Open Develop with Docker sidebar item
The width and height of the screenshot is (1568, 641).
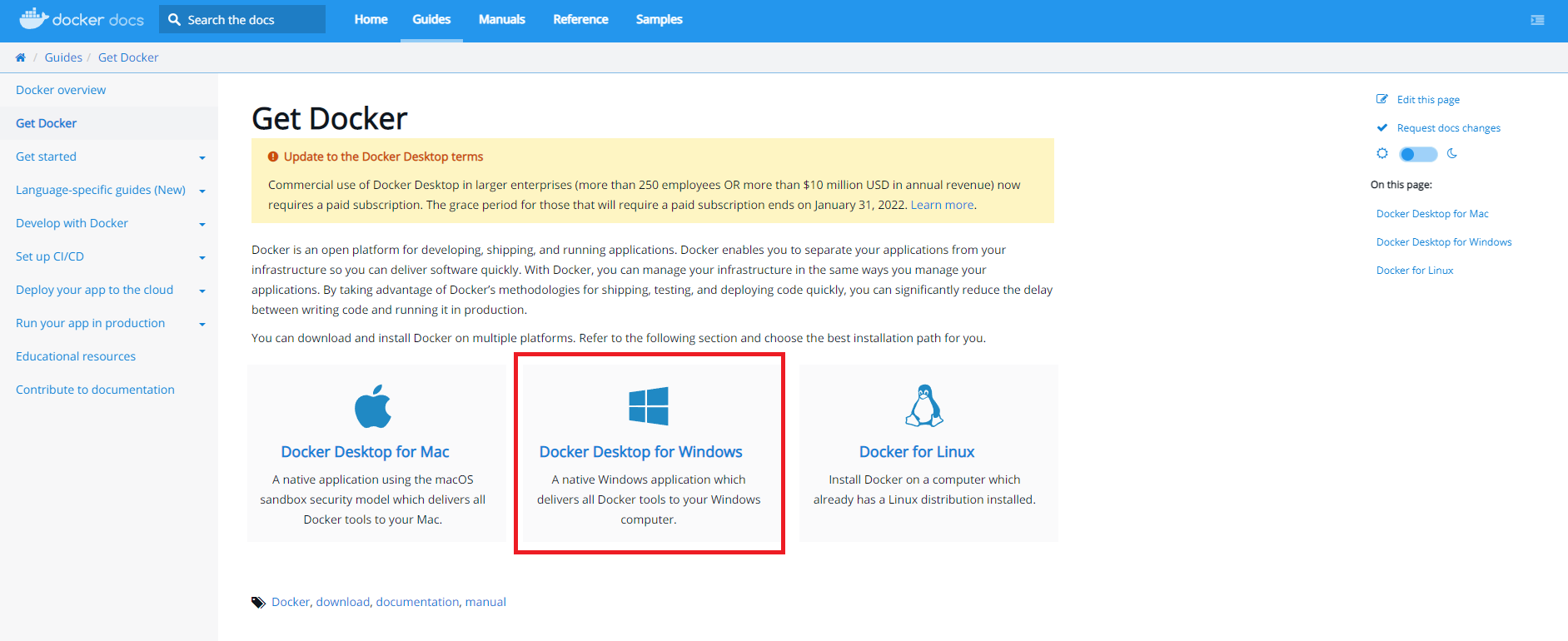click(72, 223)
